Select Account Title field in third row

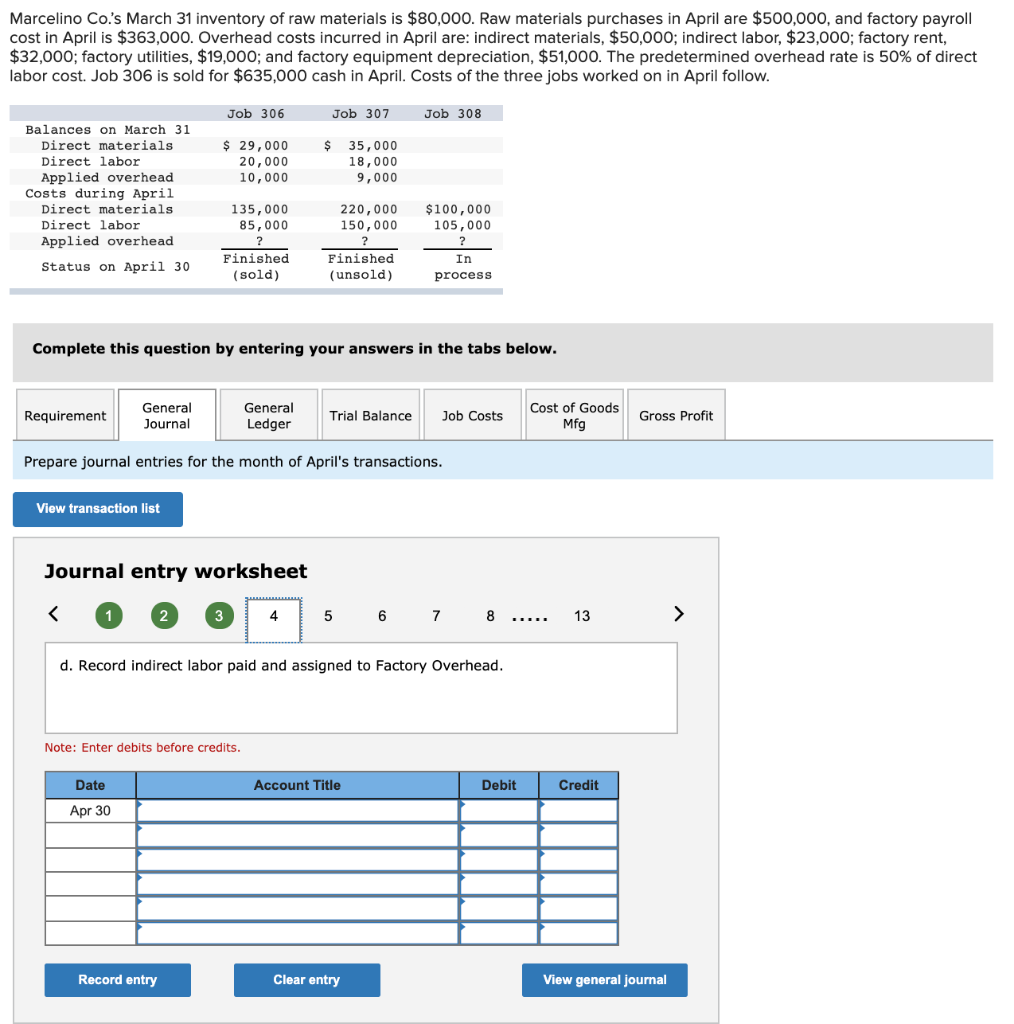pos(298,860)
